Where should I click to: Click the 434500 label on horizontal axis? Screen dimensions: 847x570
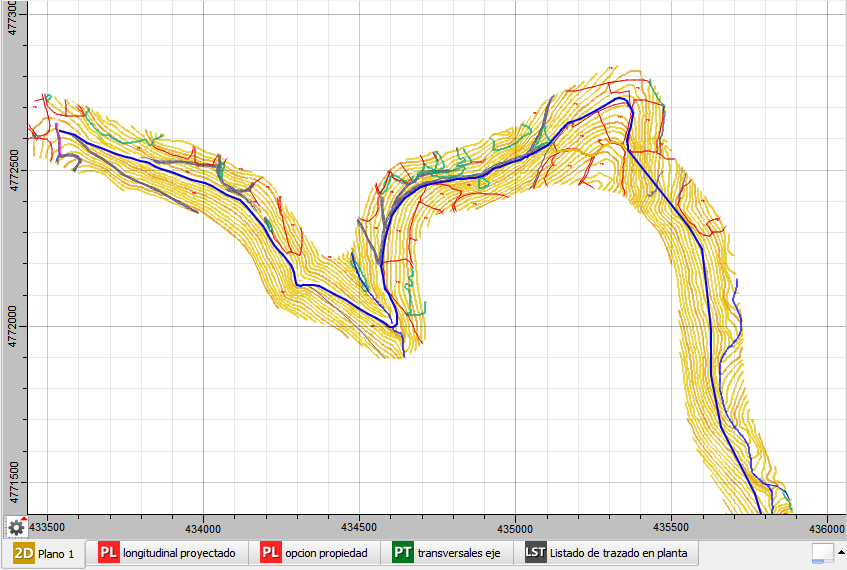pos(359,527)
